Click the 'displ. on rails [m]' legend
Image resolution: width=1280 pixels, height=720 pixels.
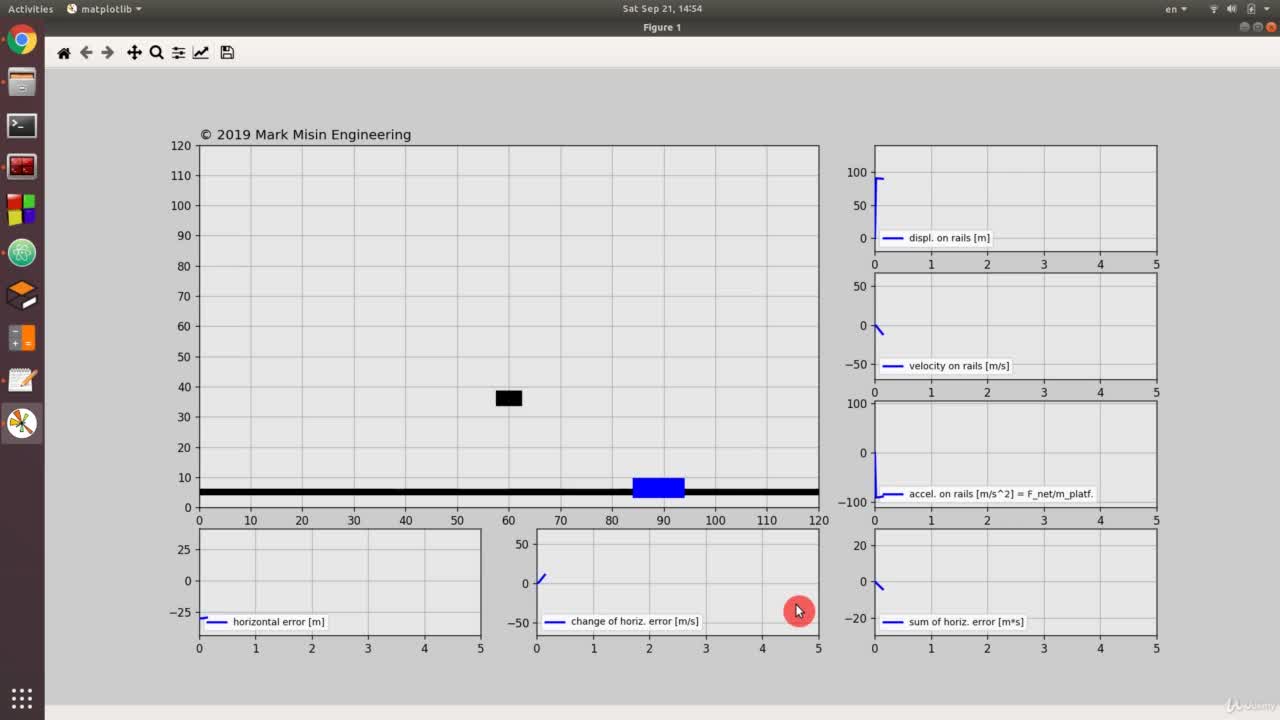tap(935, 238)
